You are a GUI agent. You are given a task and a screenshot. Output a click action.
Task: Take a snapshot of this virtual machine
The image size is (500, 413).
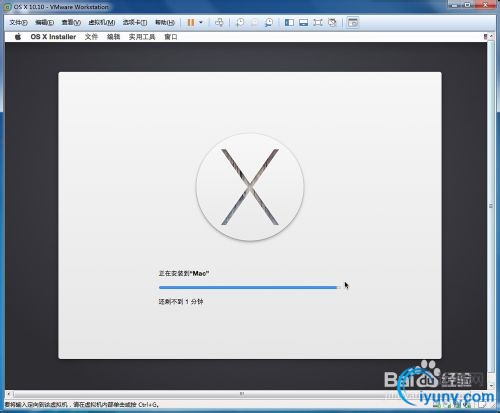(x=240, y=22)
